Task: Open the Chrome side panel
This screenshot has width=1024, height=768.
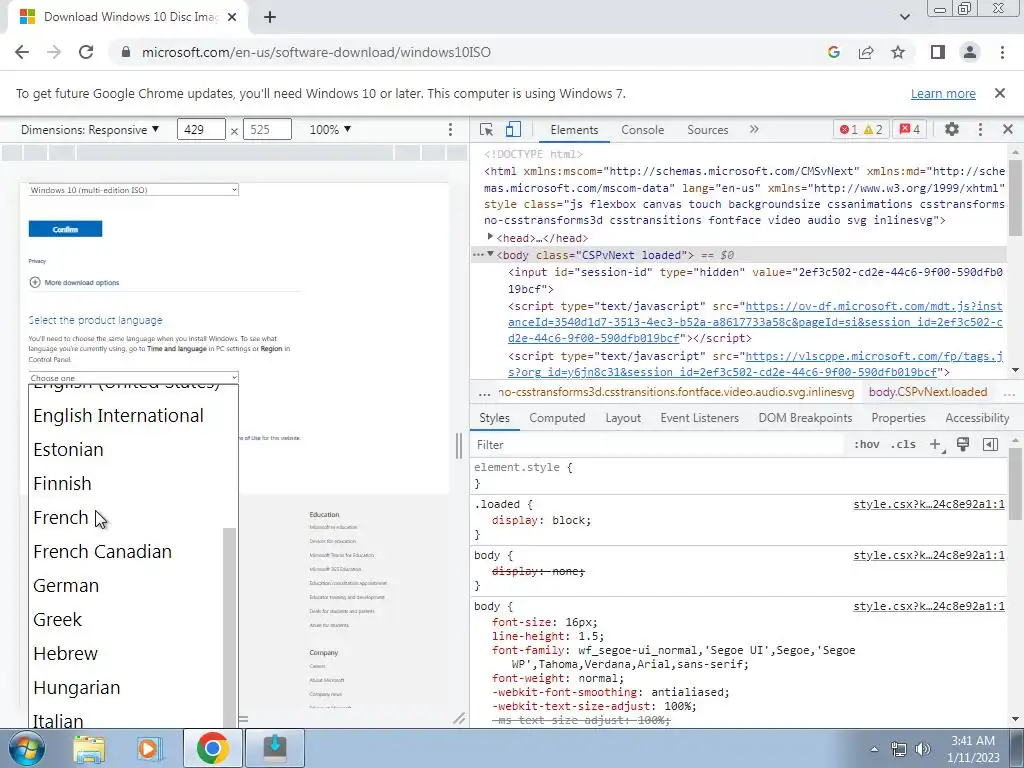Action: (x=938, y=52)
